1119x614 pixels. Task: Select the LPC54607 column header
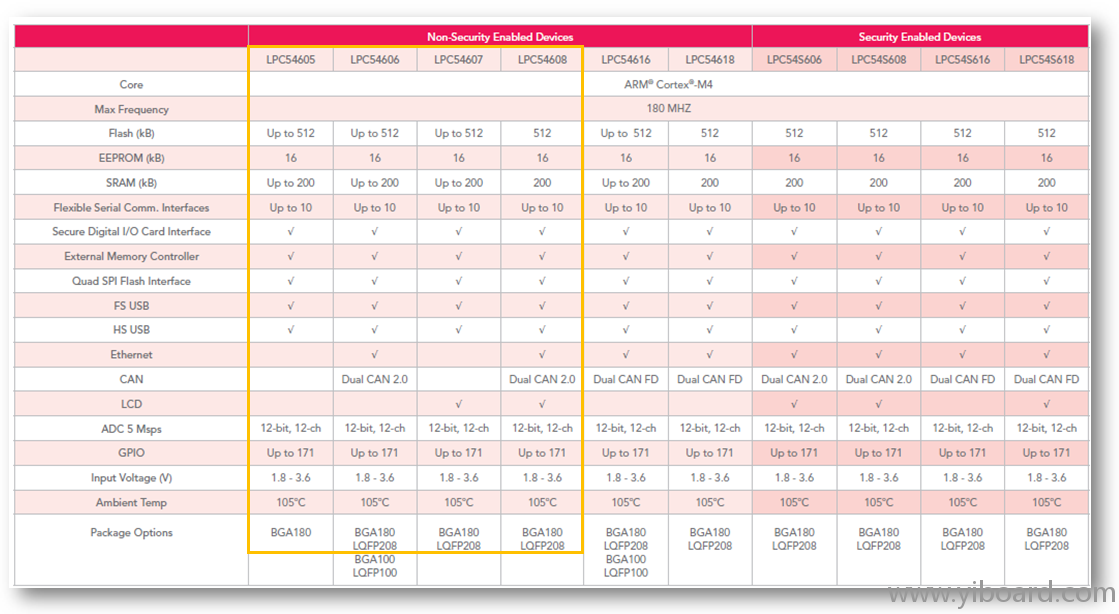(458, 59)
